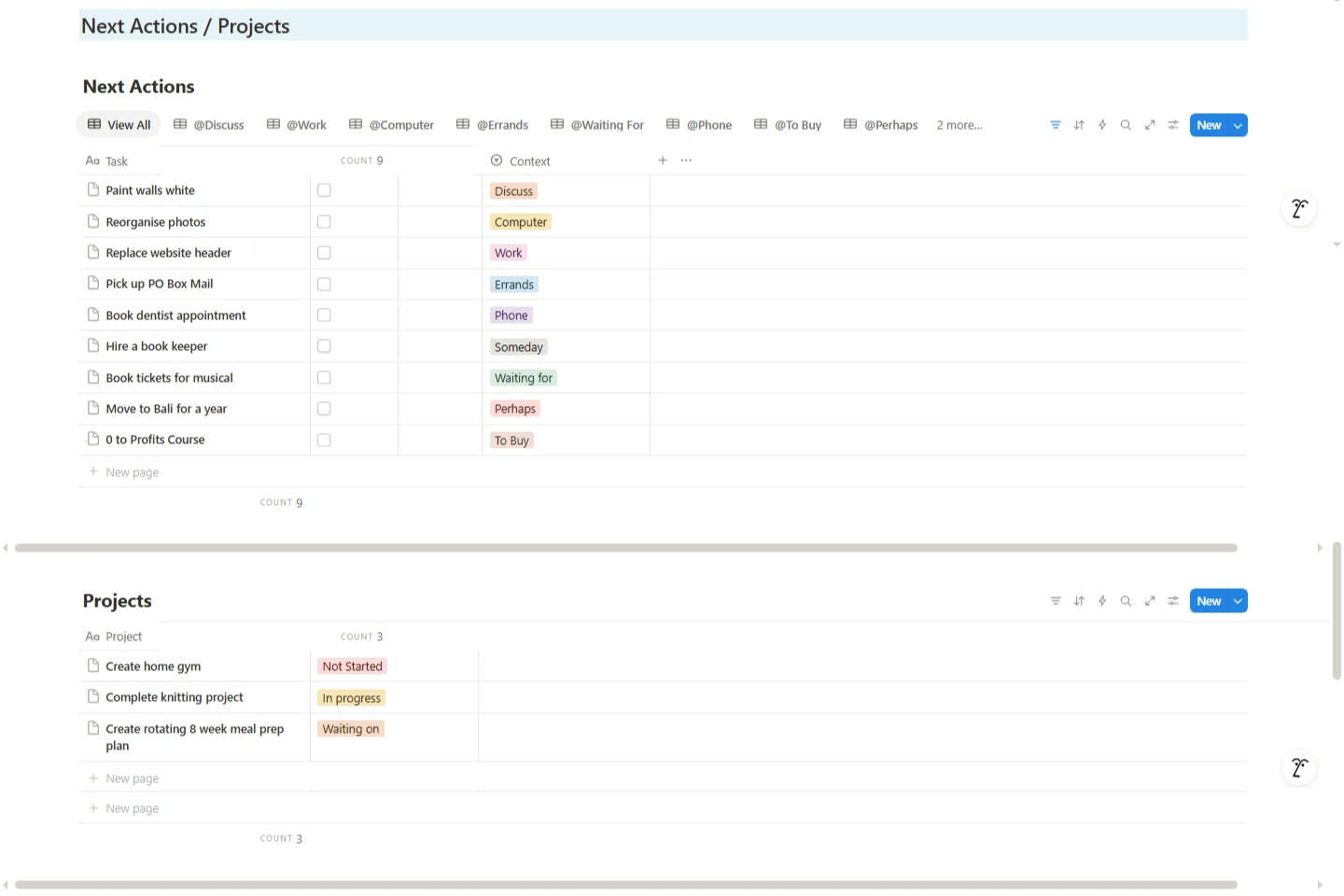Click the filter icon in Next Actions toolbar
The image size is (1344, 896).
[1055, 125]
